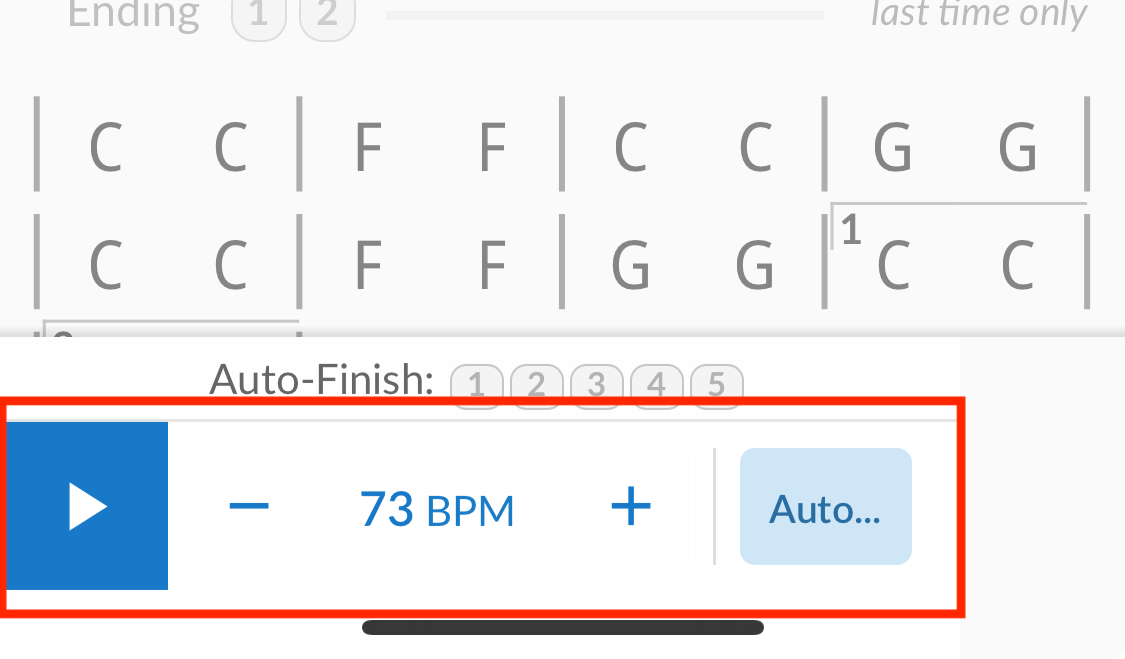Open the 73 BPM tempo value
The height and width of the screenshot is (659, 1125).
click(436, 509)
